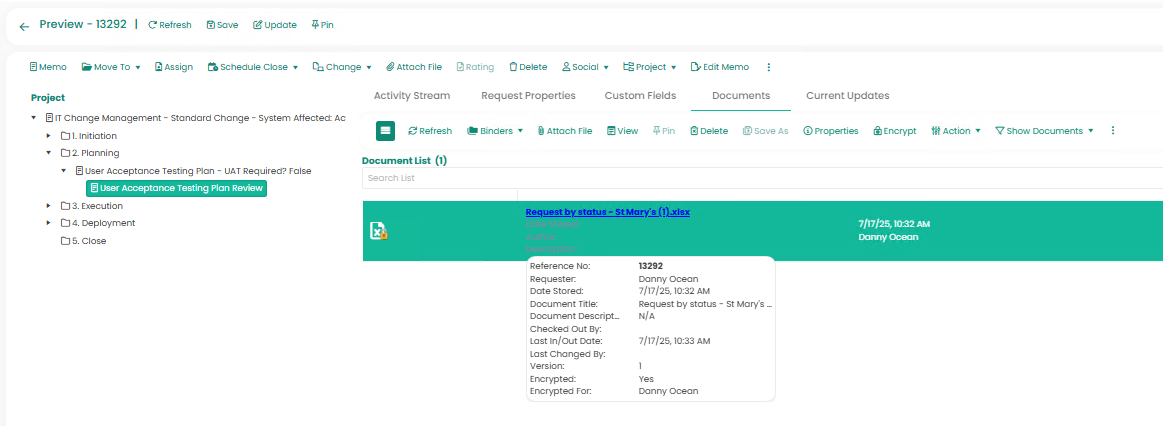Expand the Binders dropdown
This screenshot has width=1163, height=426.
[x=495, y=131]
